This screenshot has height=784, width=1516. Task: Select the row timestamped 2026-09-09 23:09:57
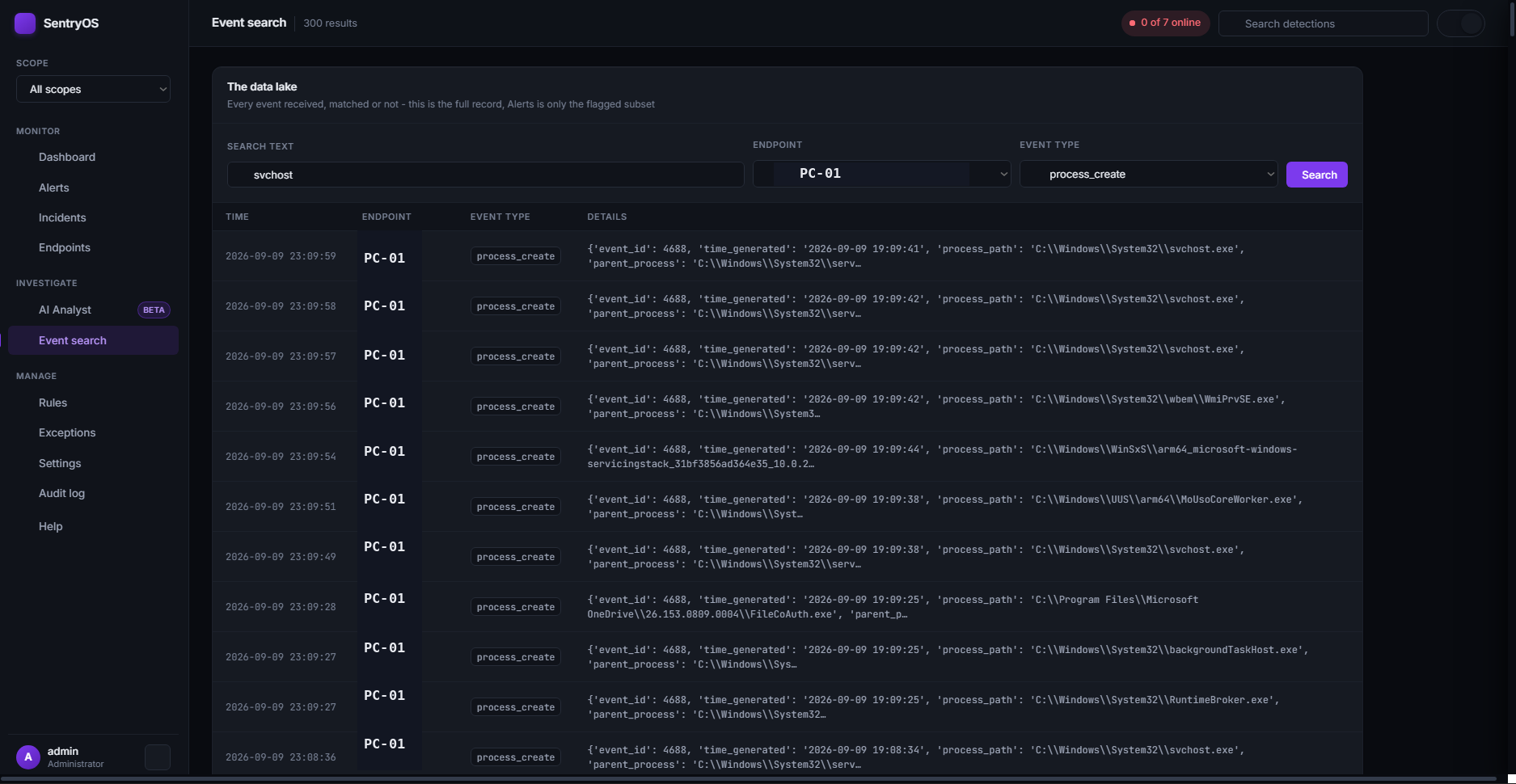(x=787, y=356)
